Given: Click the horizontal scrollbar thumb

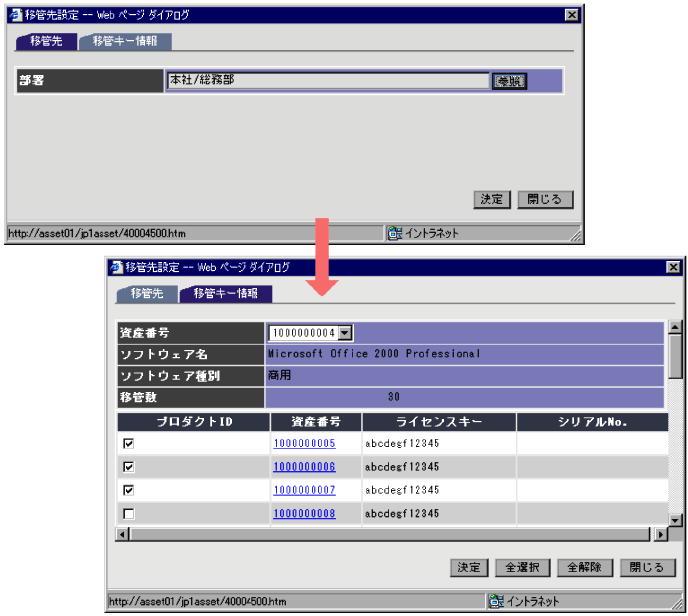Looking at the screenshot, I should 389,534.
